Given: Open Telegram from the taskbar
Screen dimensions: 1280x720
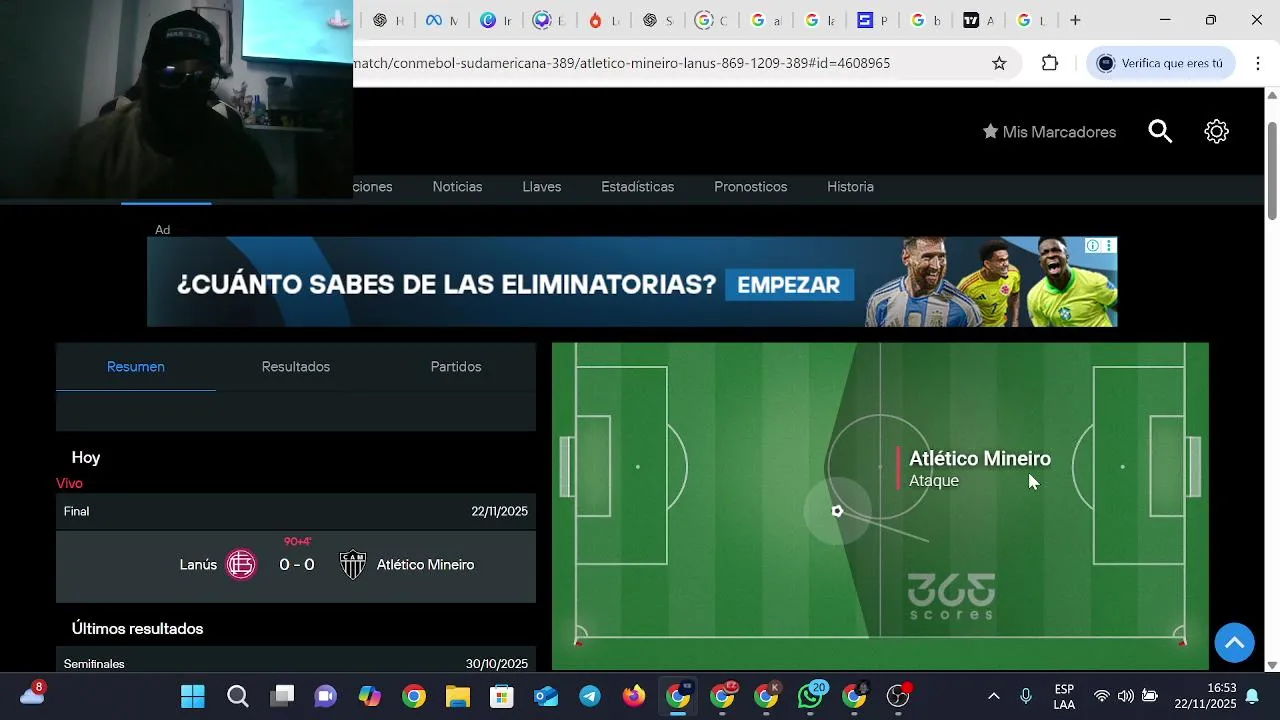Looking at the screenshot, I should [x=590, y=696].
